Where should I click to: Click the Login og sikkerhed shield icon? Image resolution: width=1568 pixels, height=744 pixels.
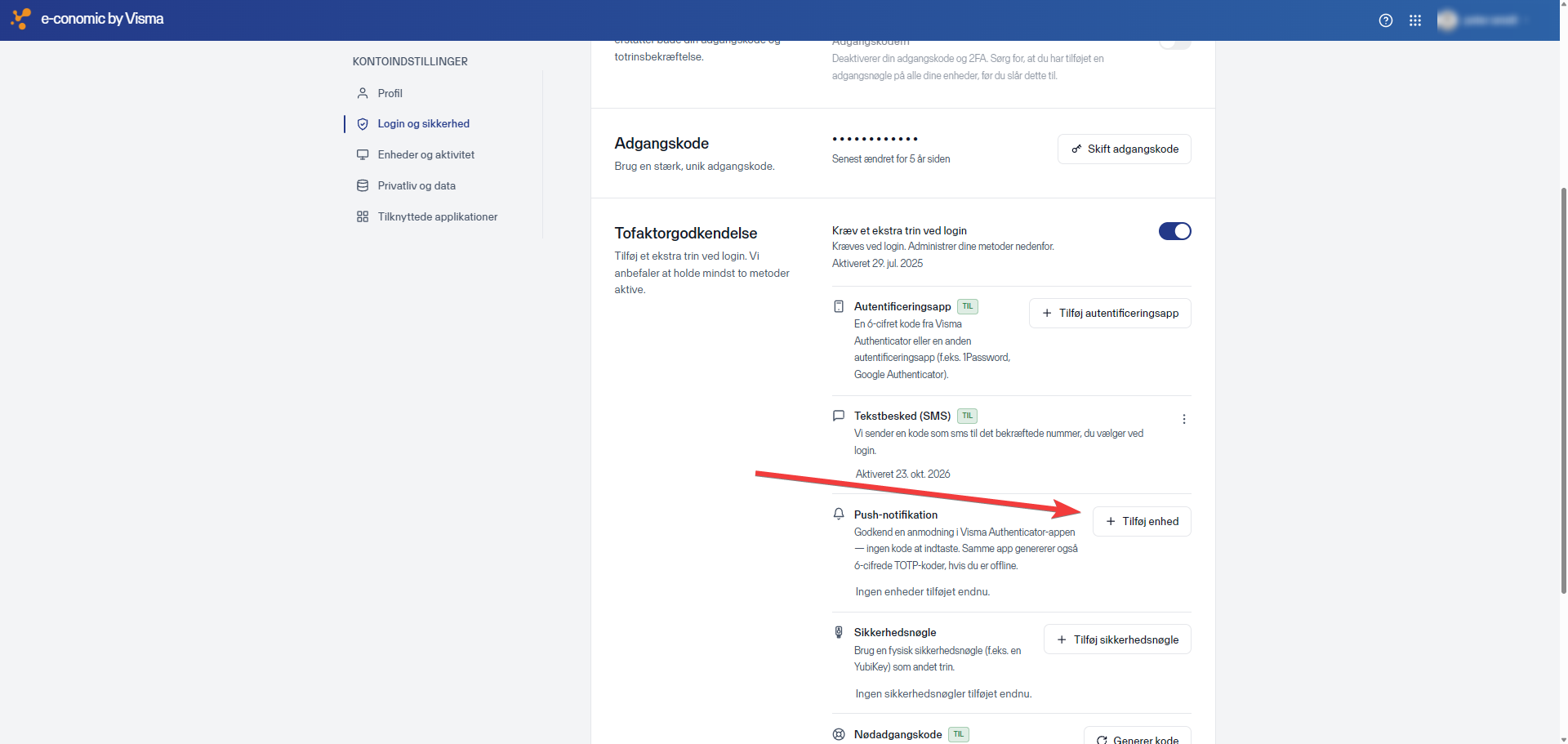(363, 124)
